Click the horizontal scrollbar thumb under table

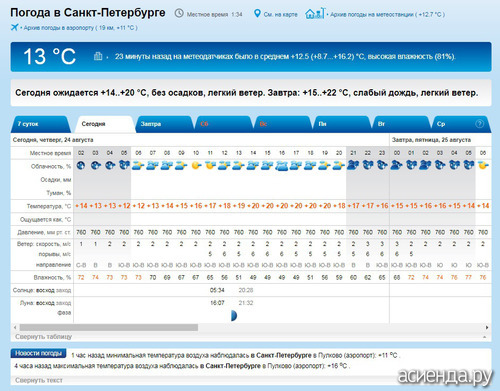point(109,328)
